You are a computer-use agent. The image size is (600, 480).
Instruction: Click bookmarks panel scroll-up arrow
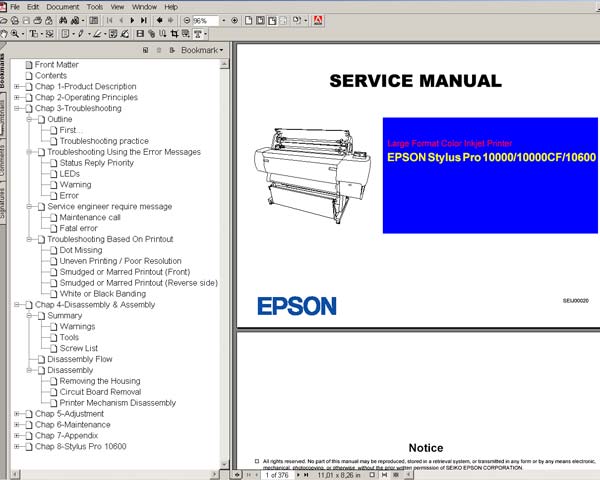[225, 64]
